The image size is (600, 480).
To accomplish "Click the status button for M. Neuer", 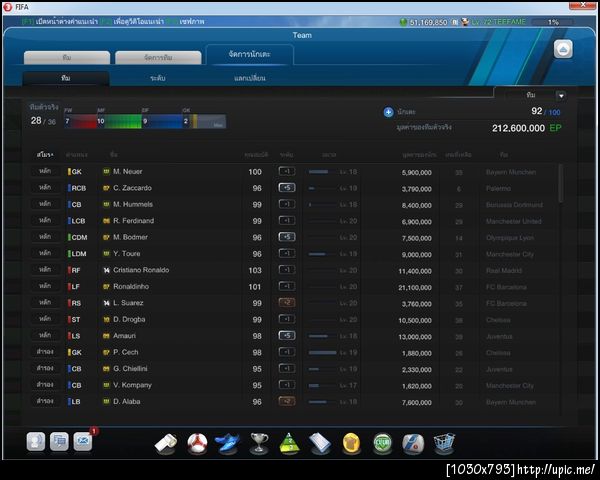I will point(45,171).
